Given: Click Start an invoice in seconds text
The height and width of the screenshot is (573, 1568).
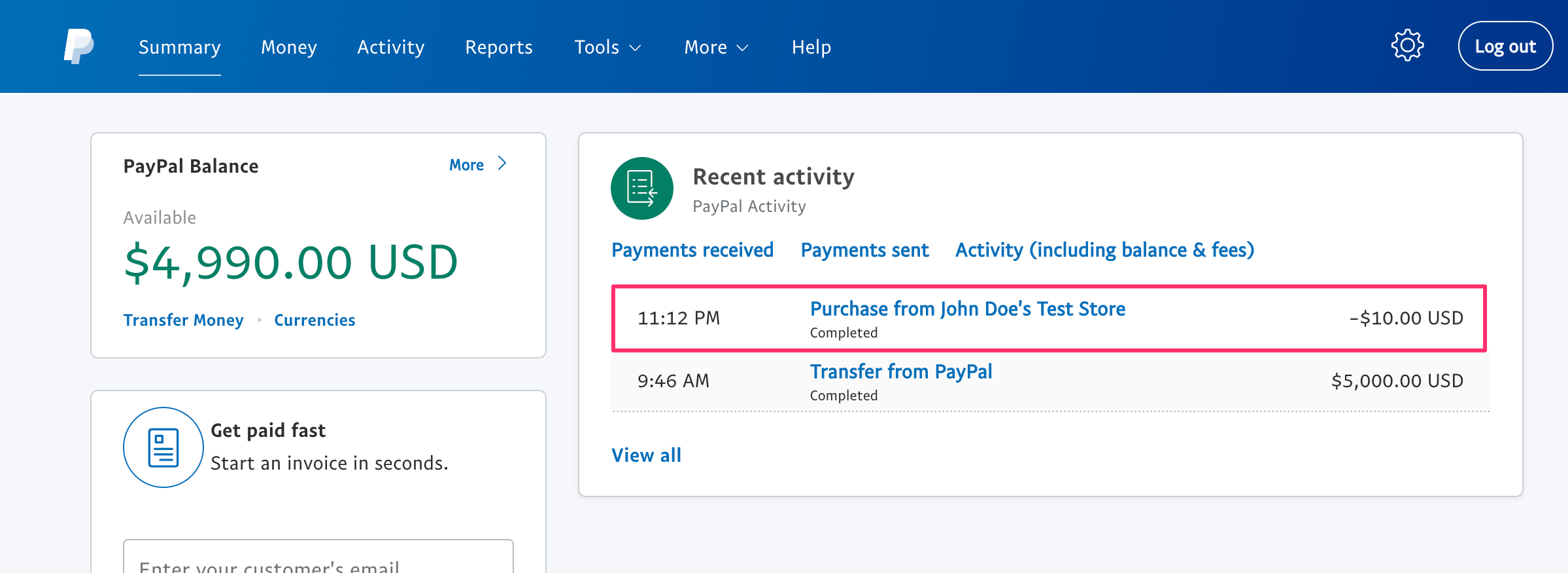Looking at the screenshot, I should coord(330,463).
